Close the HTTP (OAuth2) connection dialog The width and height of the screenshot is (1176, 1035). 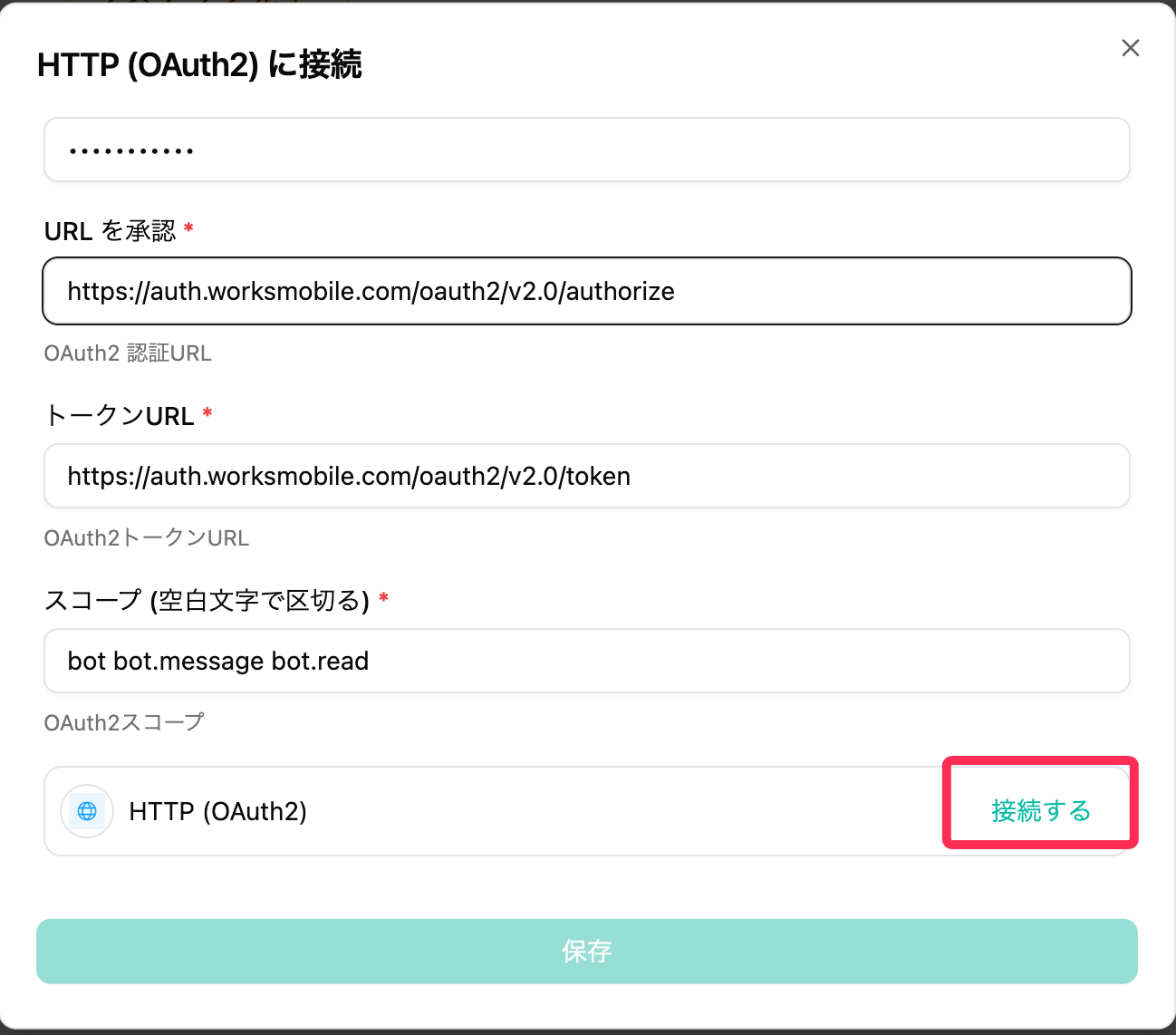tap(1130, 48)
